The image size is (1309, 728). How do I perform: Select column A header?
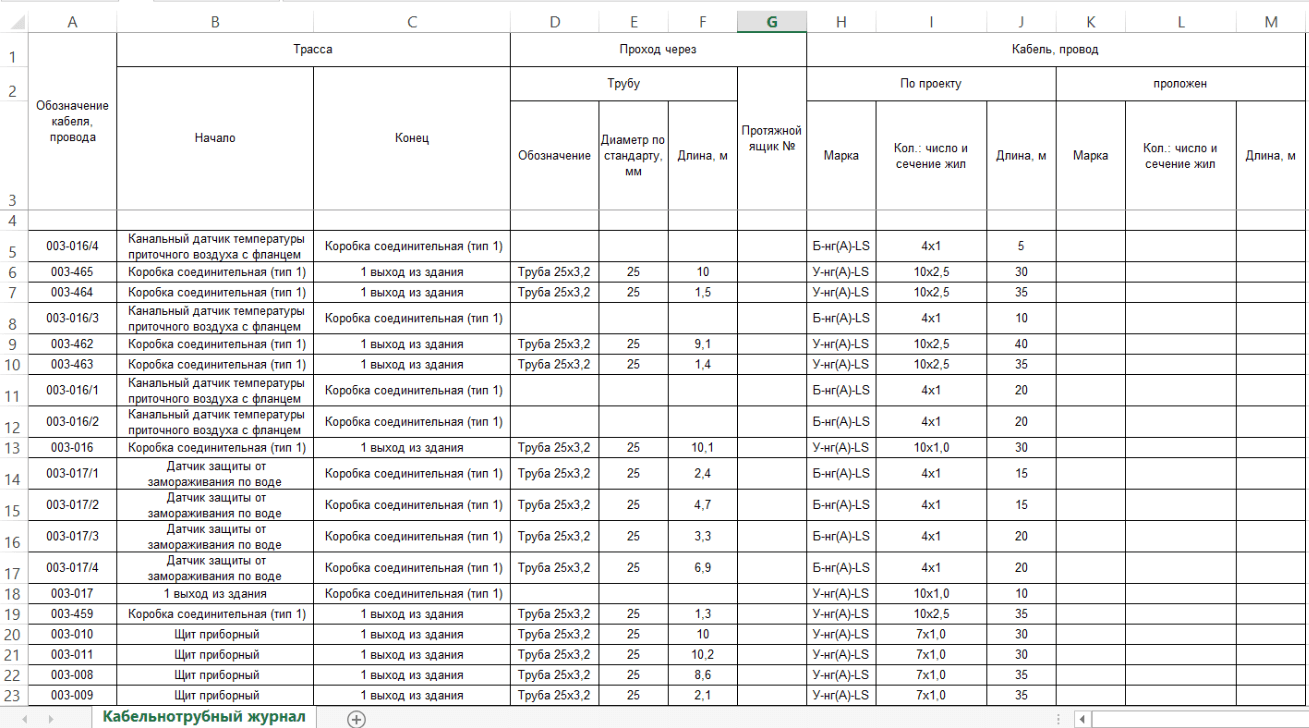coord(72,23)
